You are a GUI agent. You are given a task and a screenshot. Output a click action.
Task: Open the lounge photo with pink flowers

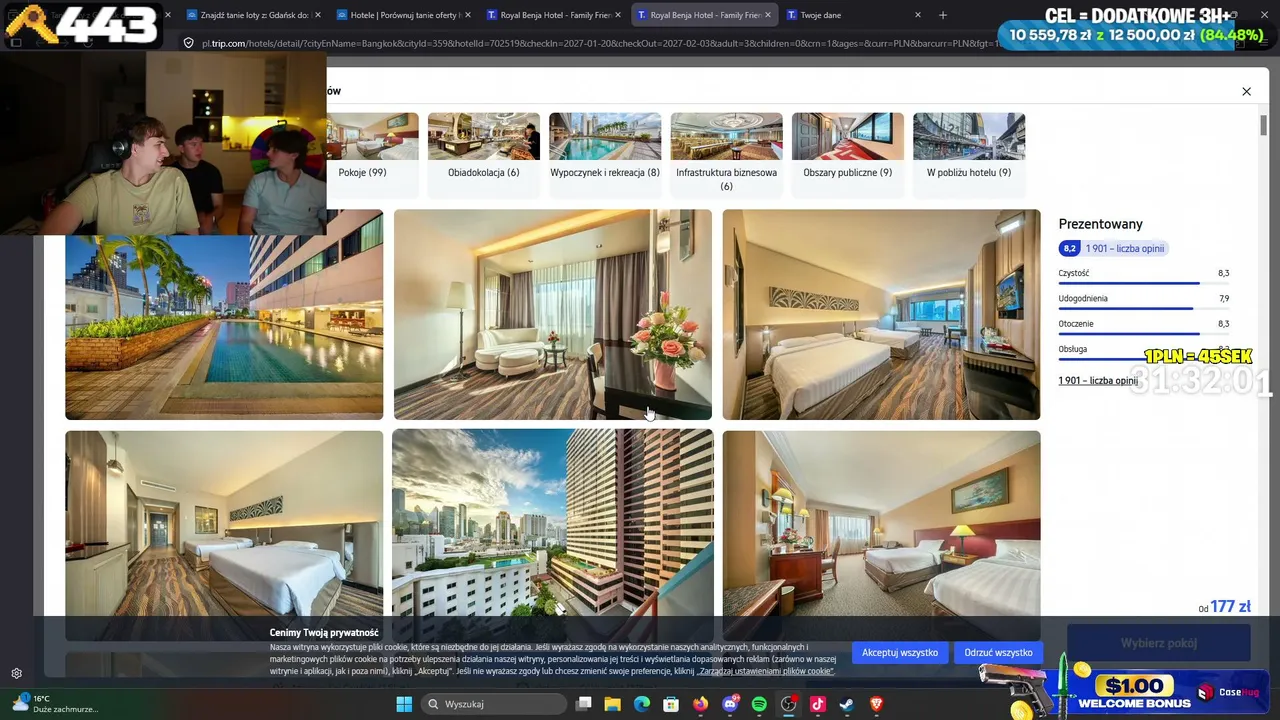click(x=553, y=314)
